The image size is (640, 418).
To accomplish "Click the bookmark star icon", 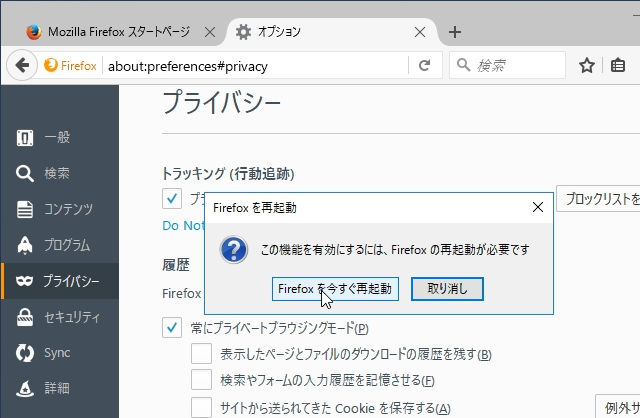I will [587, 65].
